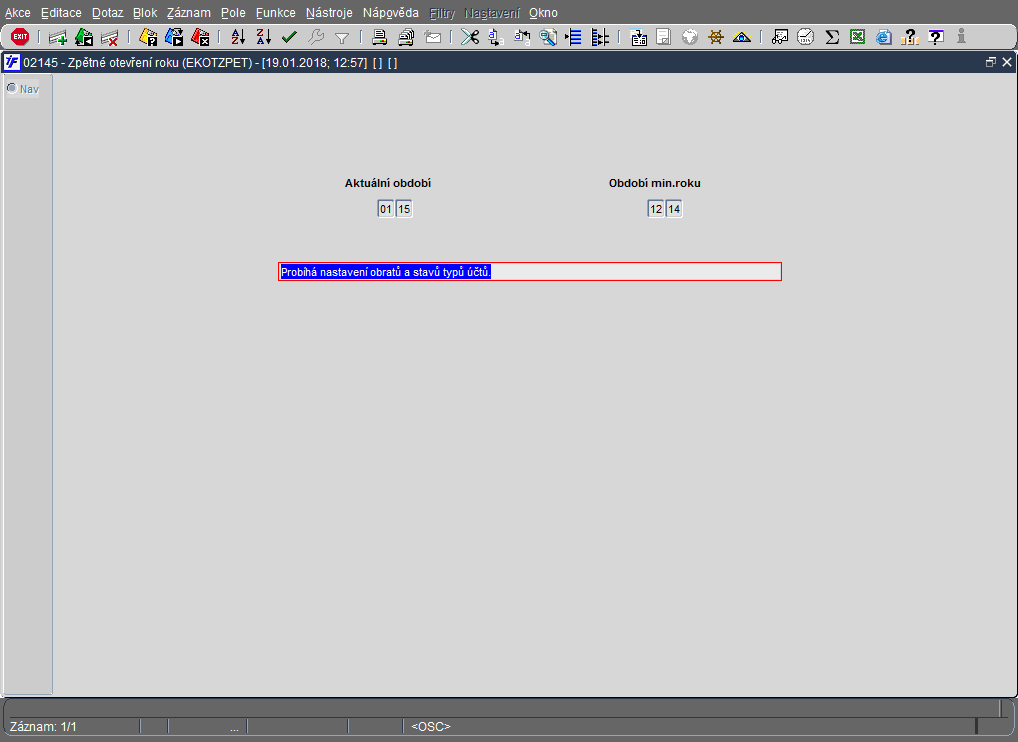Click the cancel query icon with X

click(x=200, y=37)
